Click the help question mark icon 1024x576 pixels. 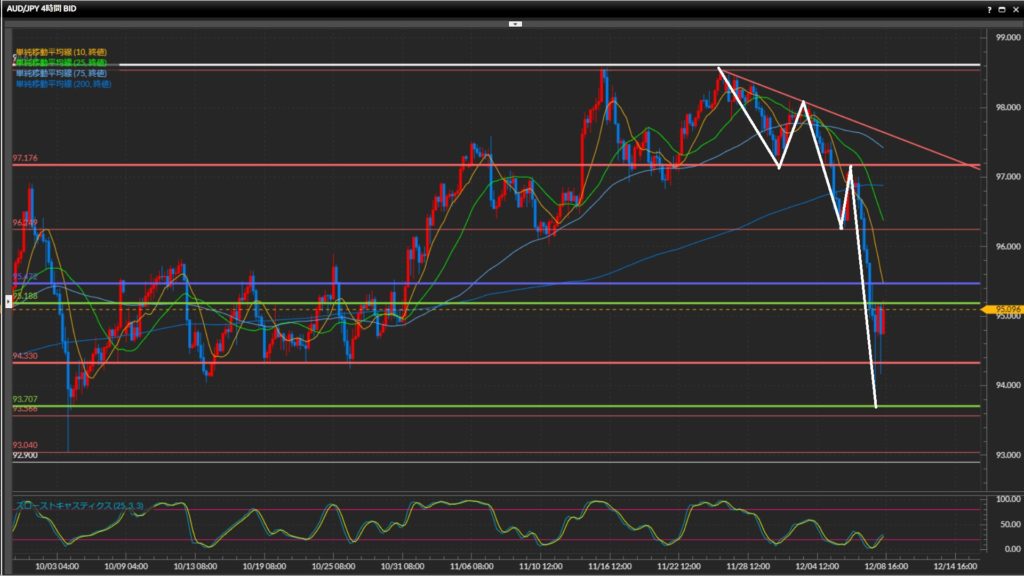(990, 8)
